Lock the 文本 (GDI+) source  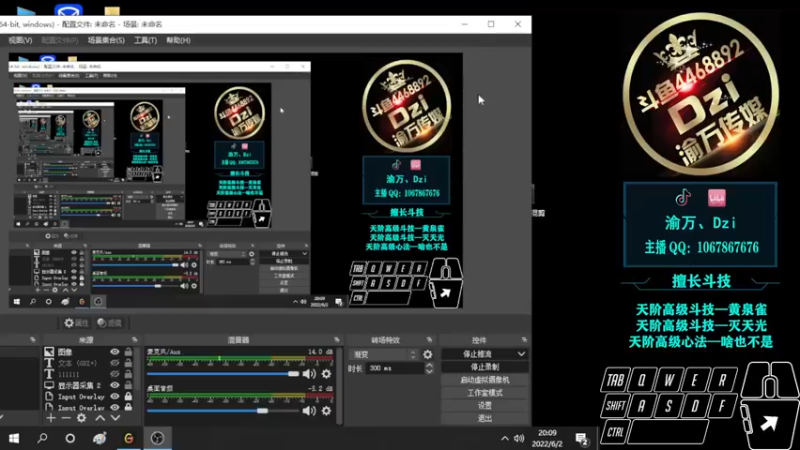[128, 363]
